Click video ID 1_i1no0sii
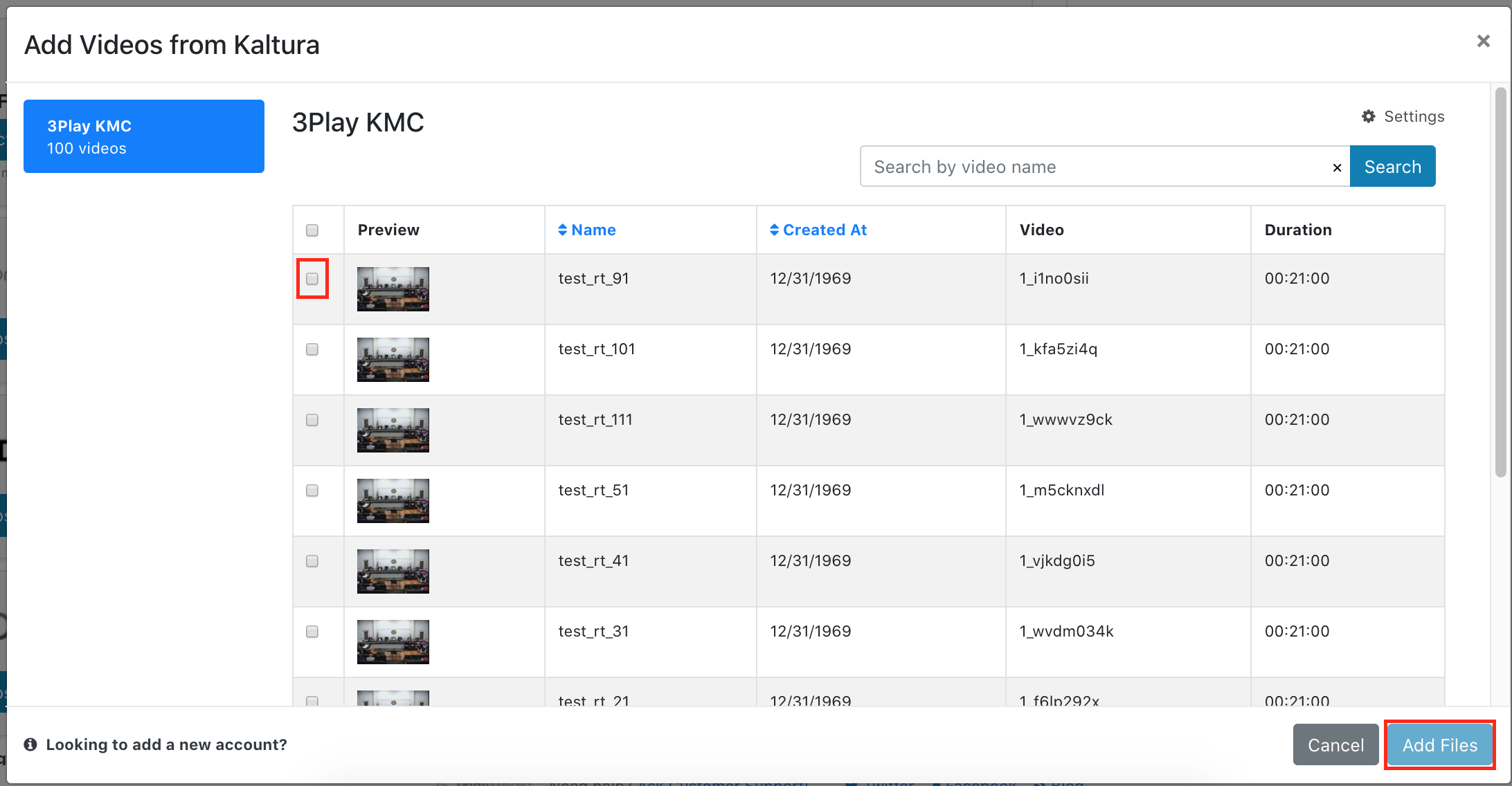Image resolution: width=1512 pixels, height=786 pixels. 1054,278
